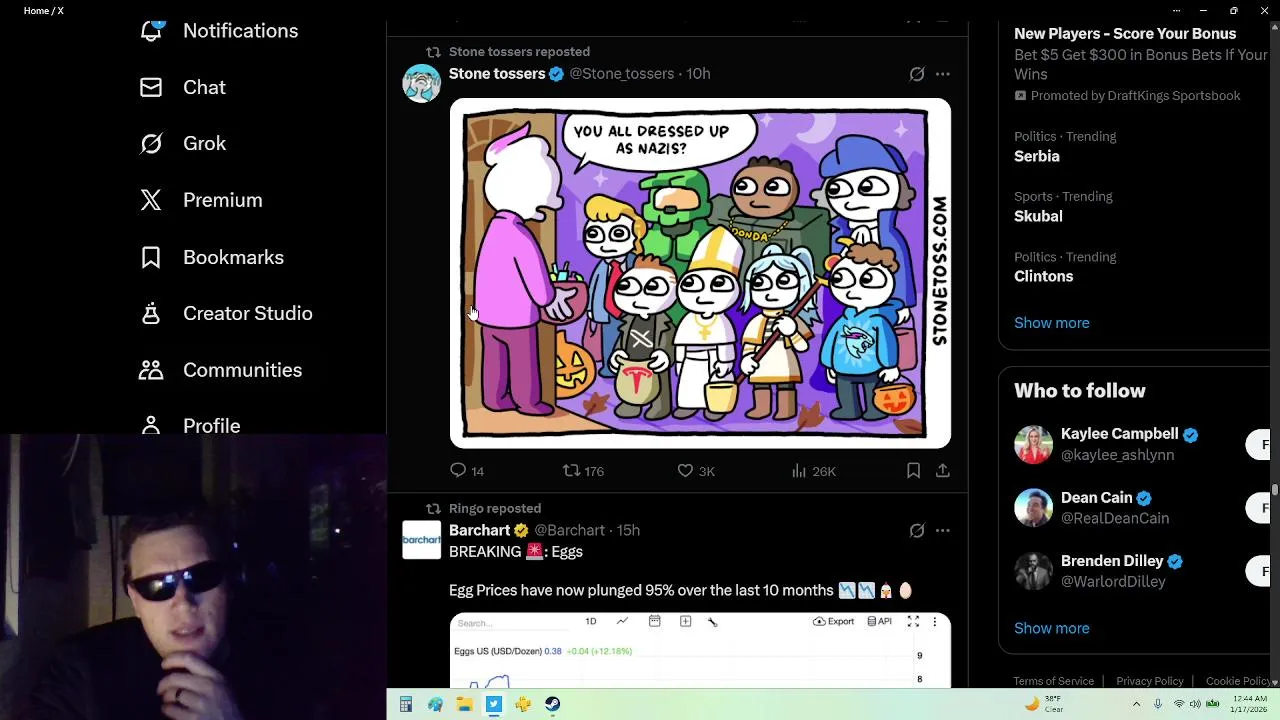Open Privacy Policy link
The height and width of the screenshot is (720, 1280).
[1150, 682]
